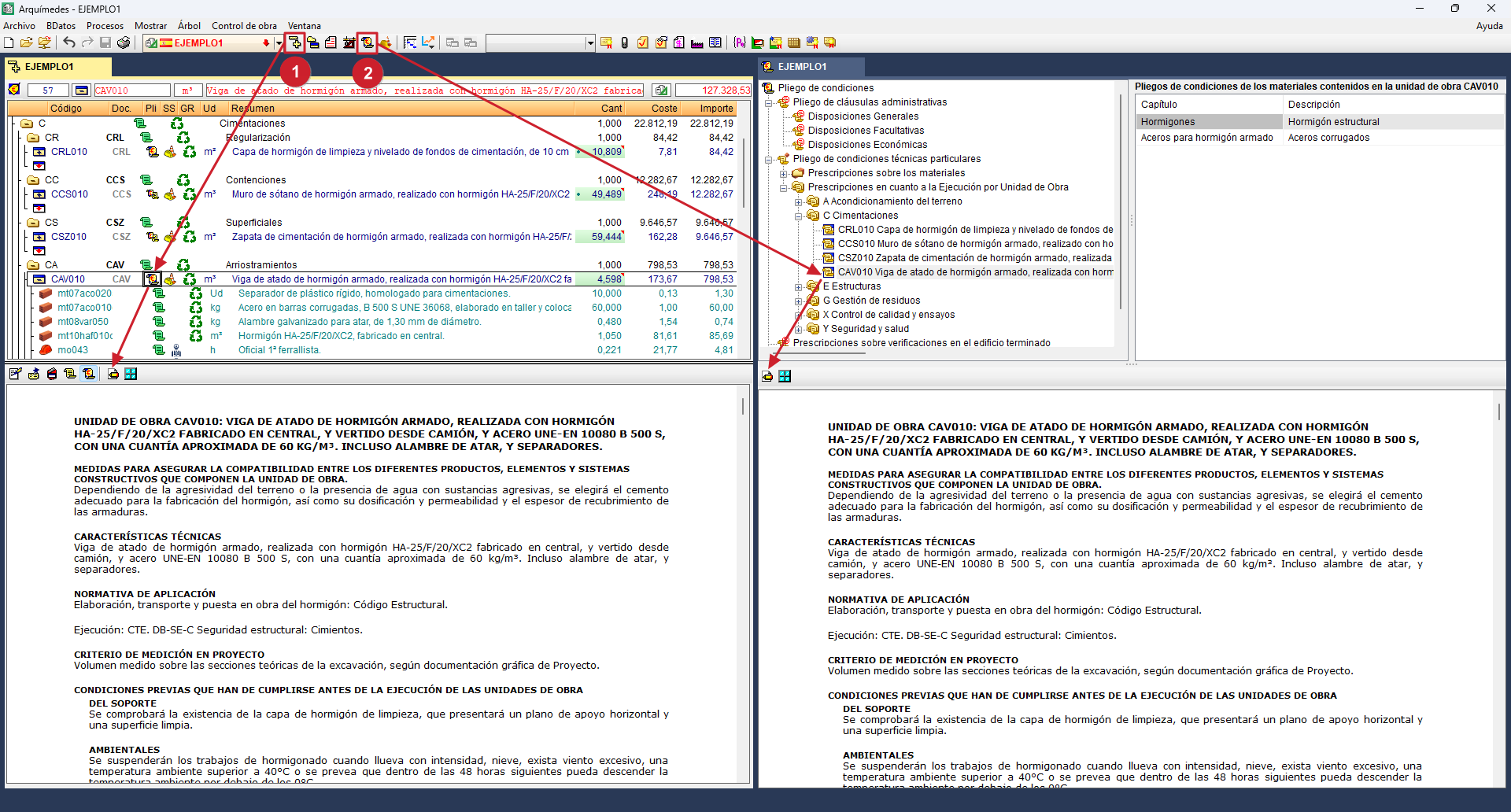Image resolution: width=1511 pixels, height=812 pixels.
Task: Open the Árbol menu
Action: tap(189, 26)
